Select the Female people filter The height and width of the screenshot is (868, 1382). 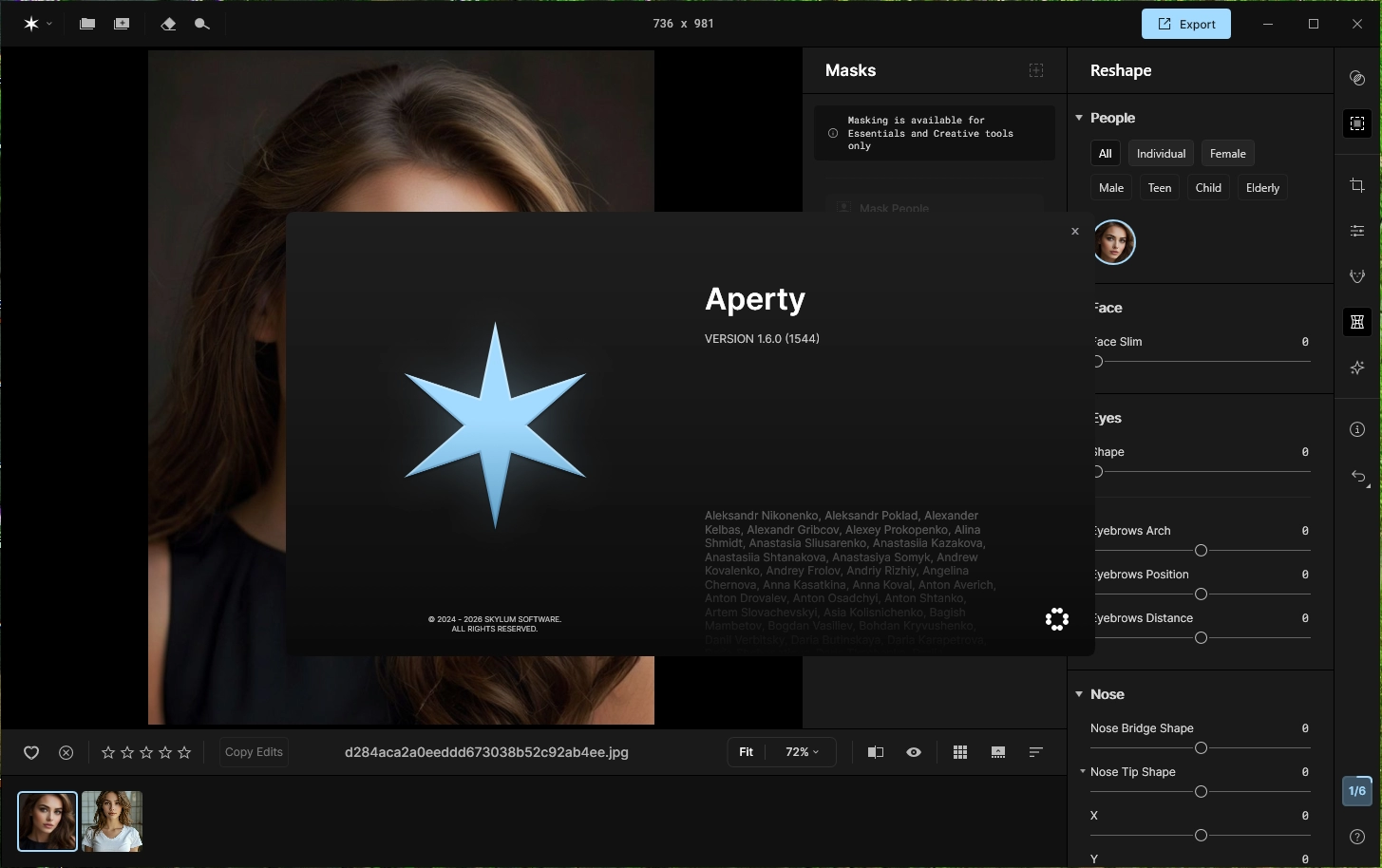coord(1227,154)
